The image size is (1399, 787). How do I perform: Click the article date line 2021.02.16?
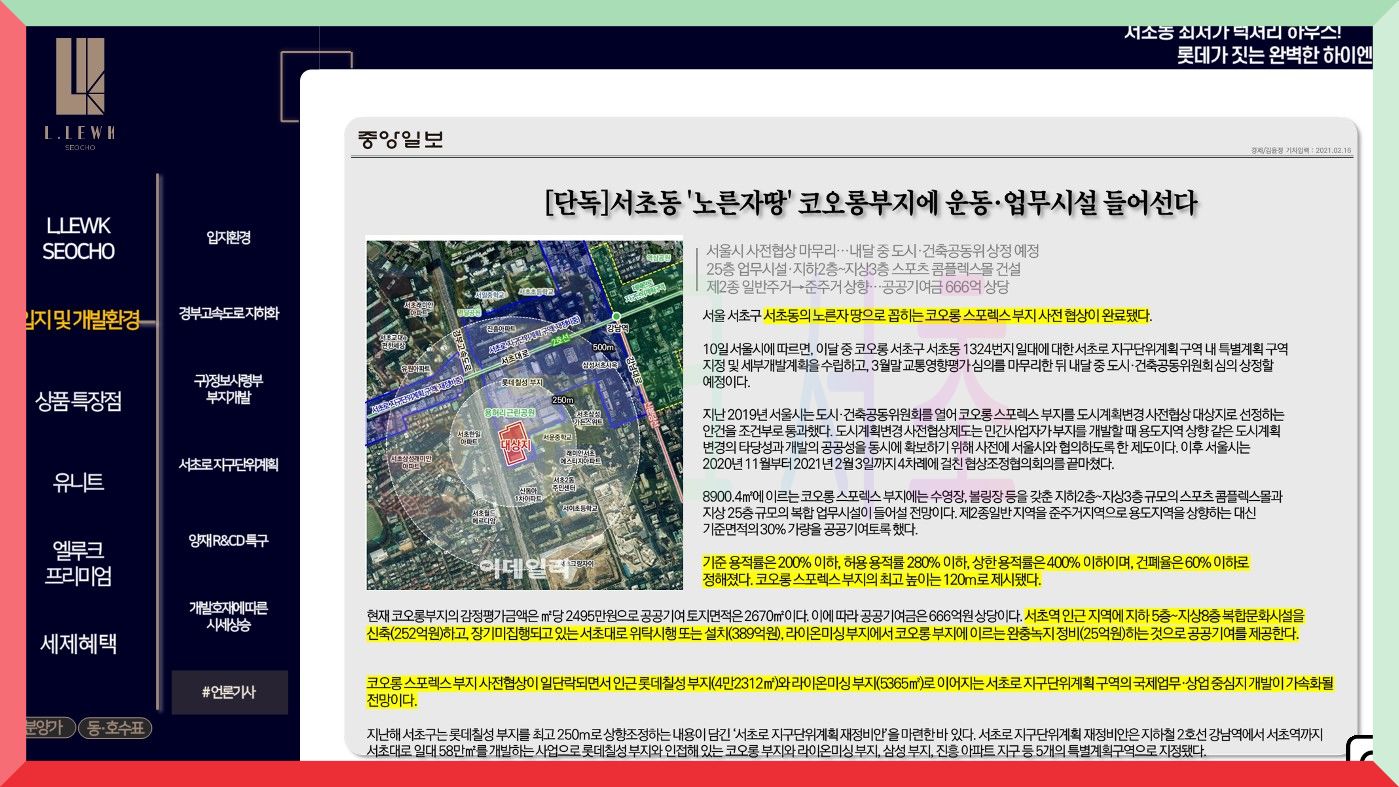point(1301,150)
